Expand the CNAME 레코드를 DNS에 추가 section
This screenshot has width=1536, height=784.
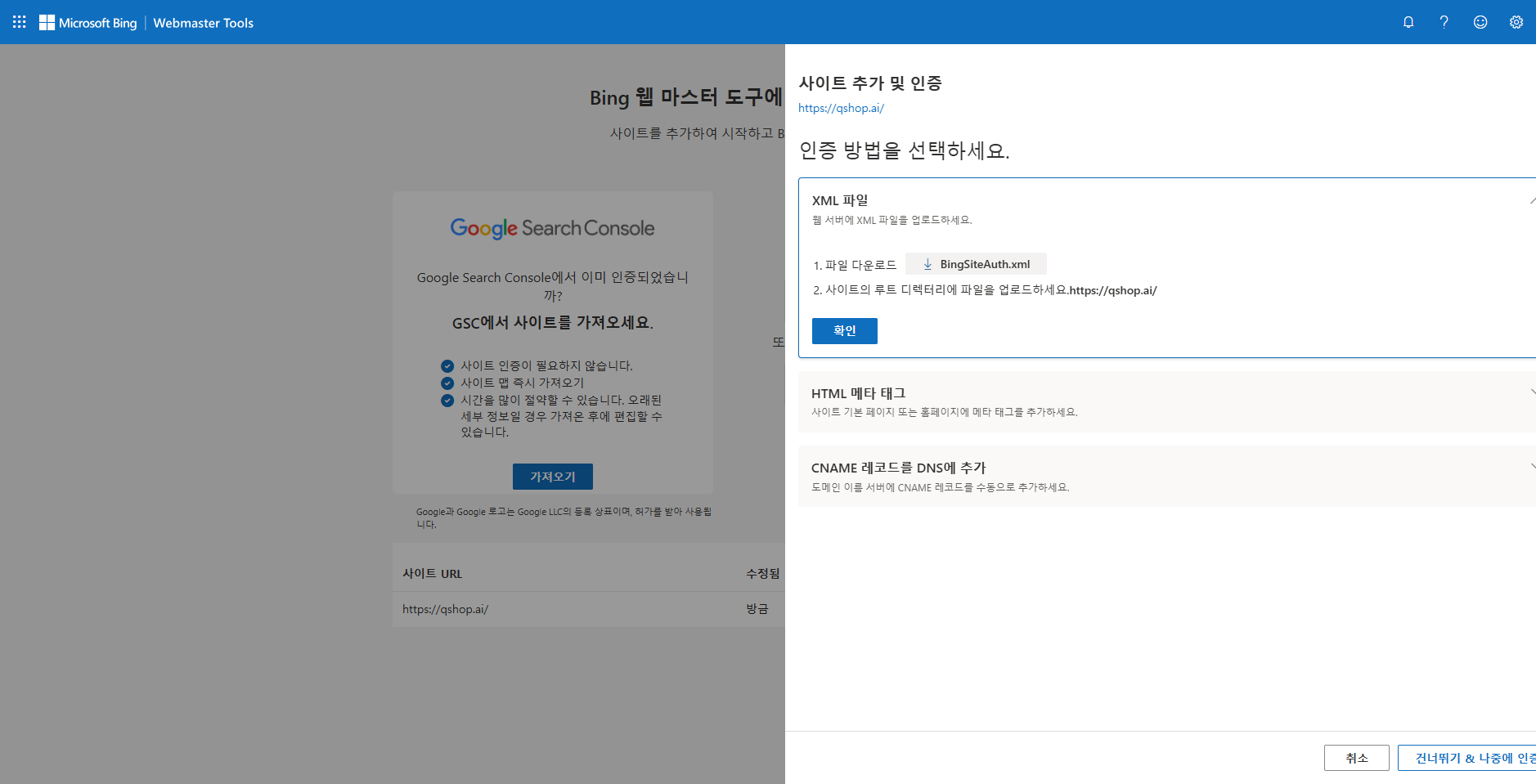1531,468
